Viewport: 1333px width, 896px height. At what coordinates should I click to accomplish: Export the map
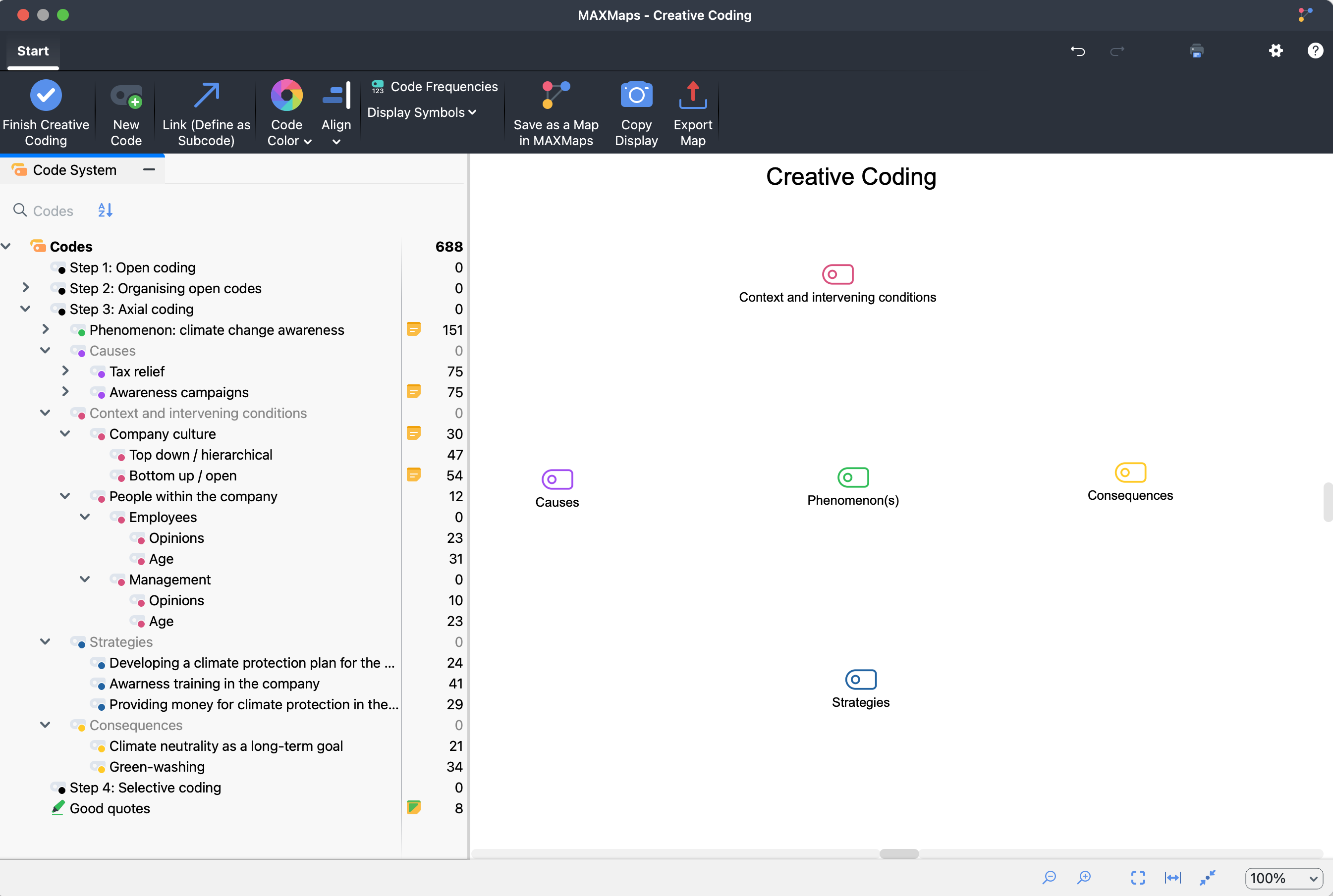pos(692,112)
